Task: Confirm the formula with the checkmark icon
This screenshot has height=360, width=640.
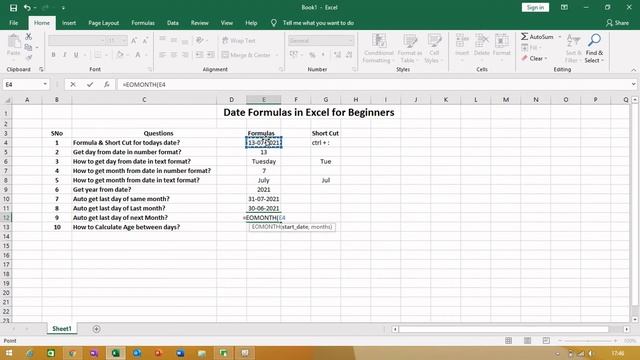Action: point(90,84)
